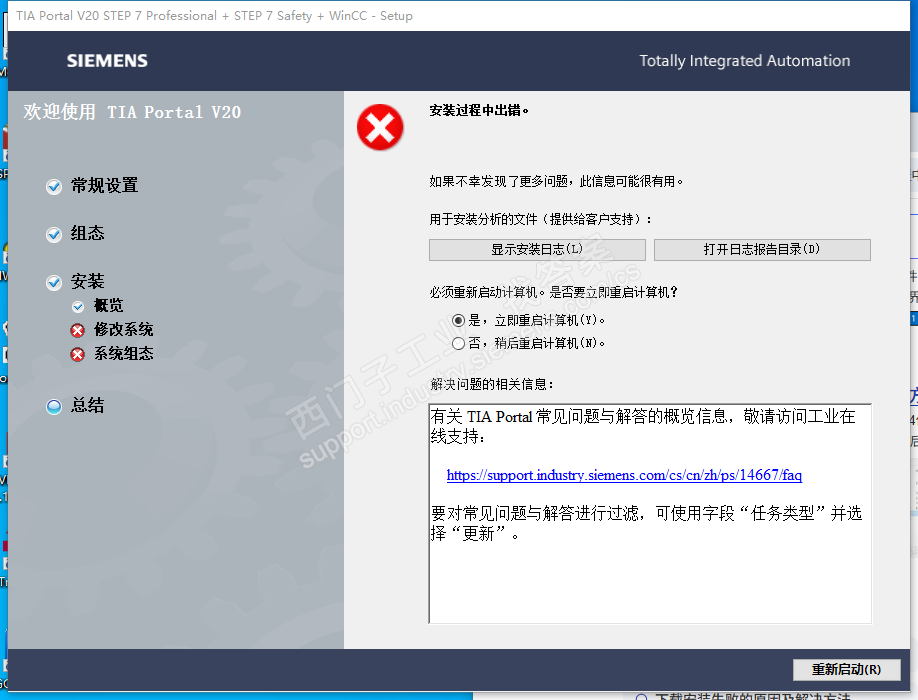Select 总结 step in sidebar

point(87,405)
